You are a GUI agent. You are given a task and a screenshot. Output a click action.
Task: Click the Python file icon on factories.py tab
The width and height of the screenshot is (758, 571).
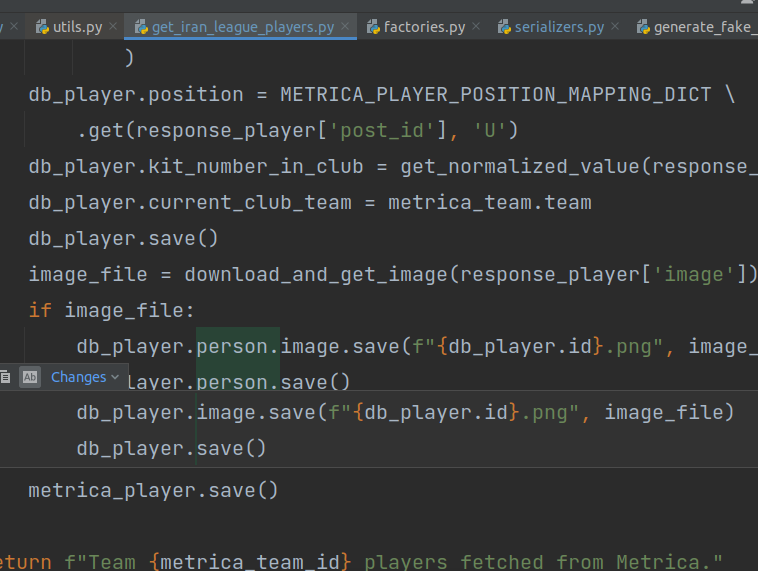pyautogui.click(x=373, y=27)
